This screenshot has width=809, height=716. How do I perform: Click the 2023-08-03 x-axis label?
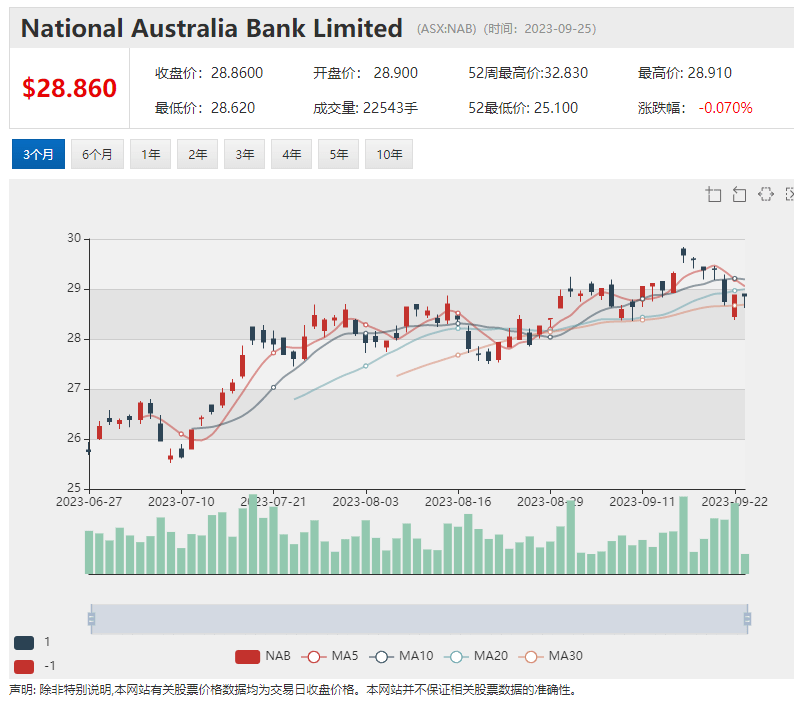click(366, 502)
